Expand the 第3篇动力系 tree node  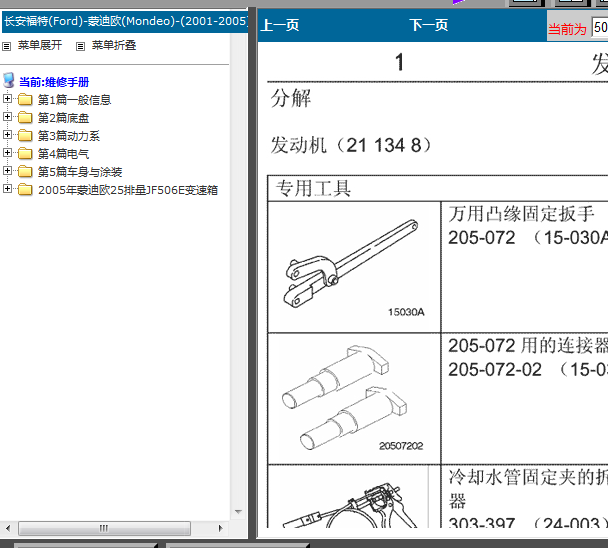coord(7,135)
